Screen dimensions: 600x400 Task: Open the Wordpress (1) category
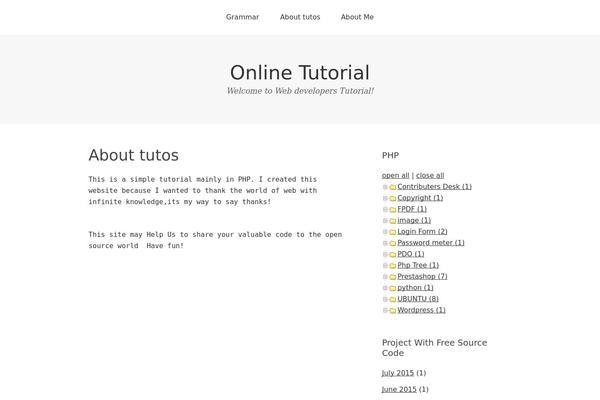tap(421, 310)
